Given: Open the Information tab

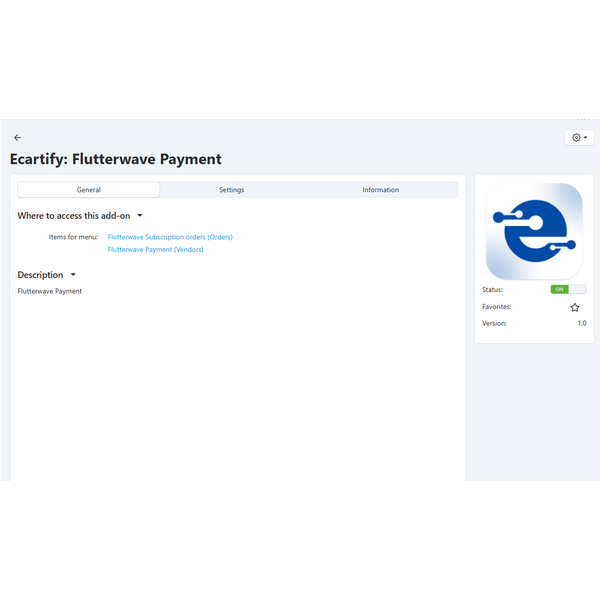Looking at the screenshot, I should point(380,190).
